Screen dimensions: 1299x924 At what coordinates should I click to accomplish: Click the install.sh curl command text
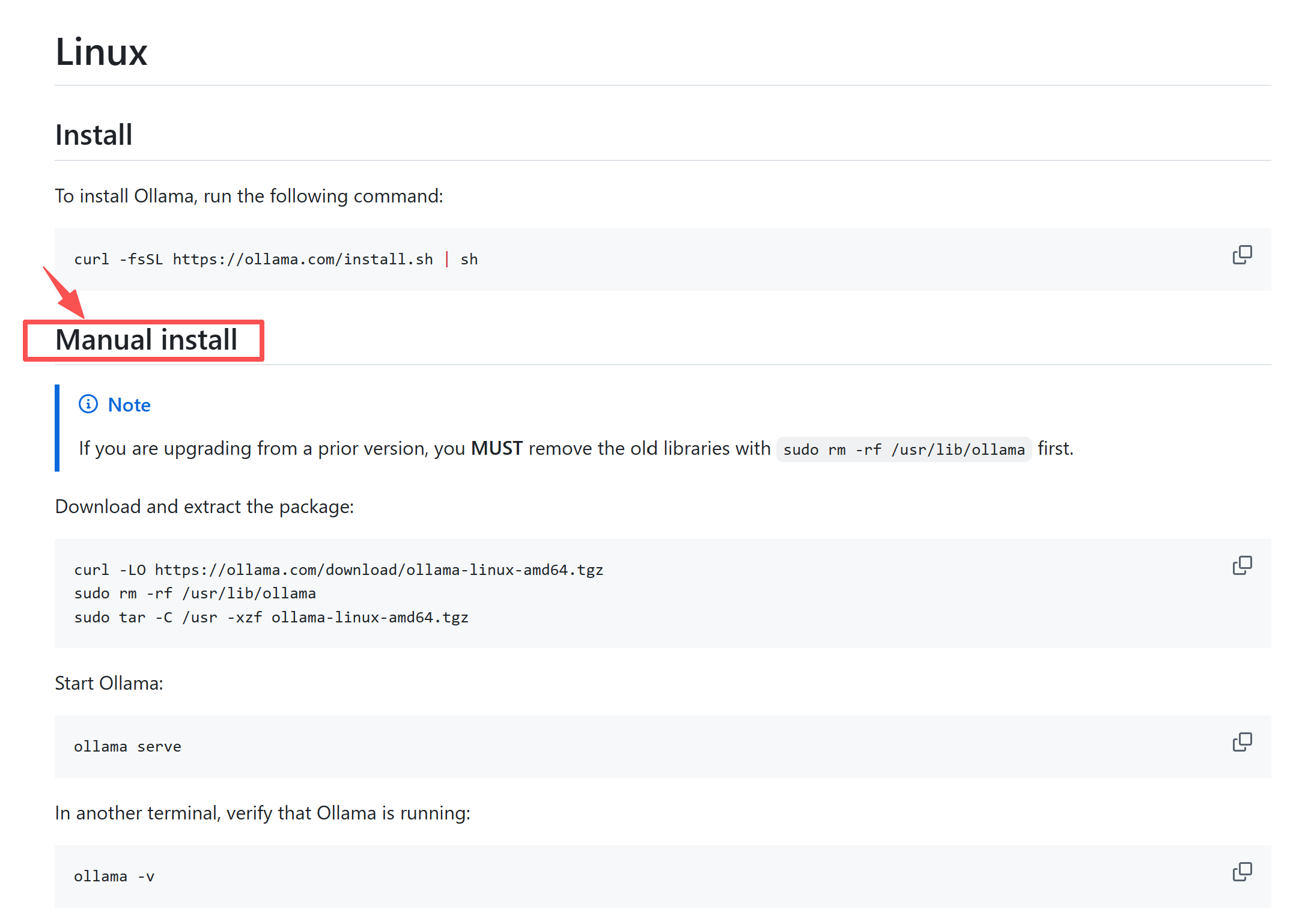[x=276, y=260]
